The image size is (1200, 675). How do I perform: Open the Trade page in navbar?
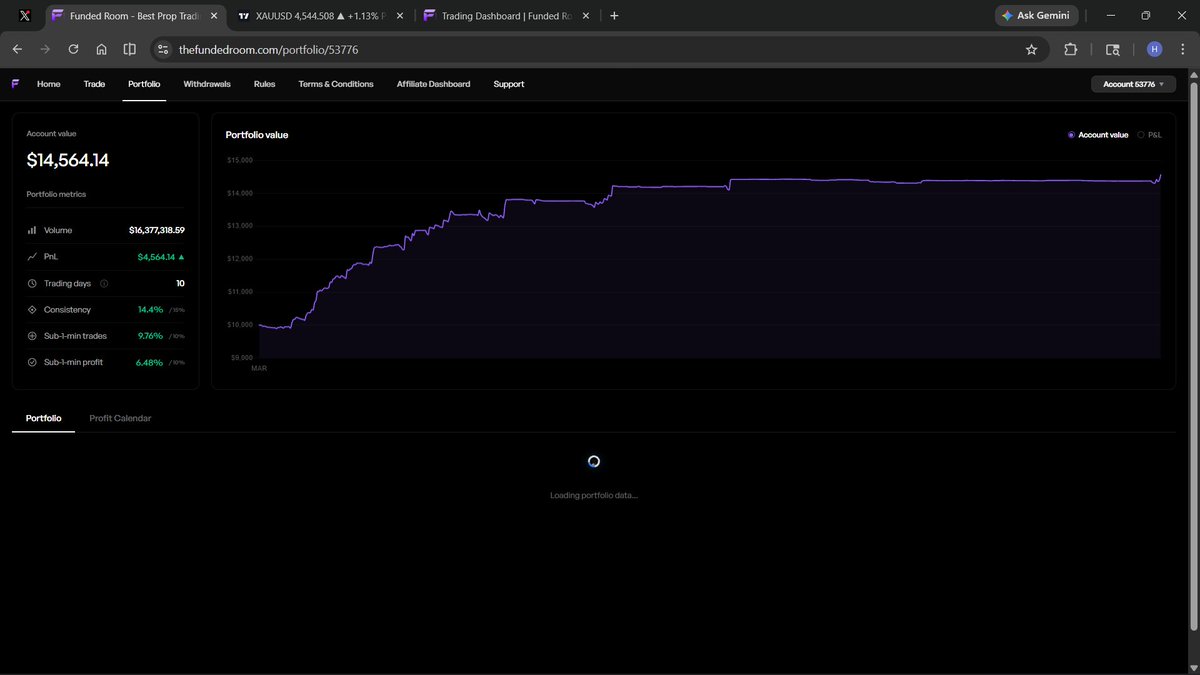click(94, 84)
